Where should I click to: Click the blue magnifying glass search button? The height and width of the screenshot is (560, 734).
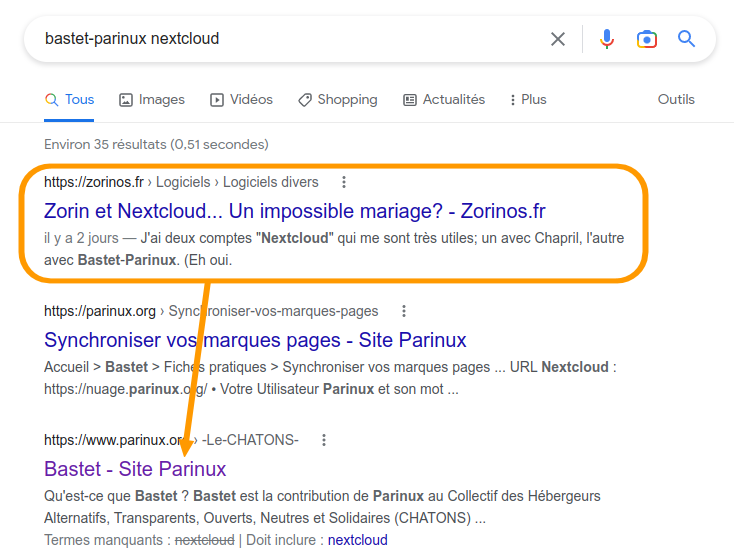[x=687, y=39]
